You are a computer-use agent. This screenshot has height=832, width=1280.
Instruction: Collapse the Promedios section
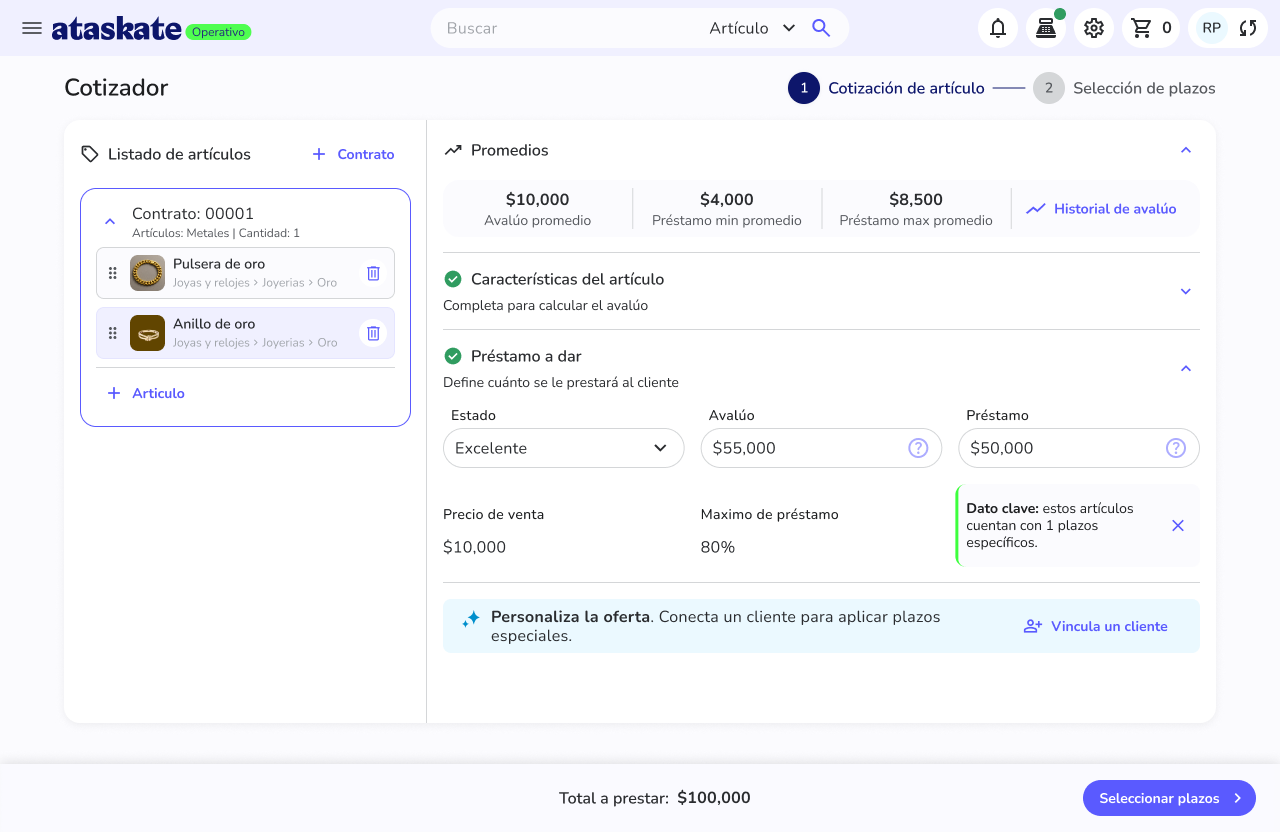tap(1186, 150)
